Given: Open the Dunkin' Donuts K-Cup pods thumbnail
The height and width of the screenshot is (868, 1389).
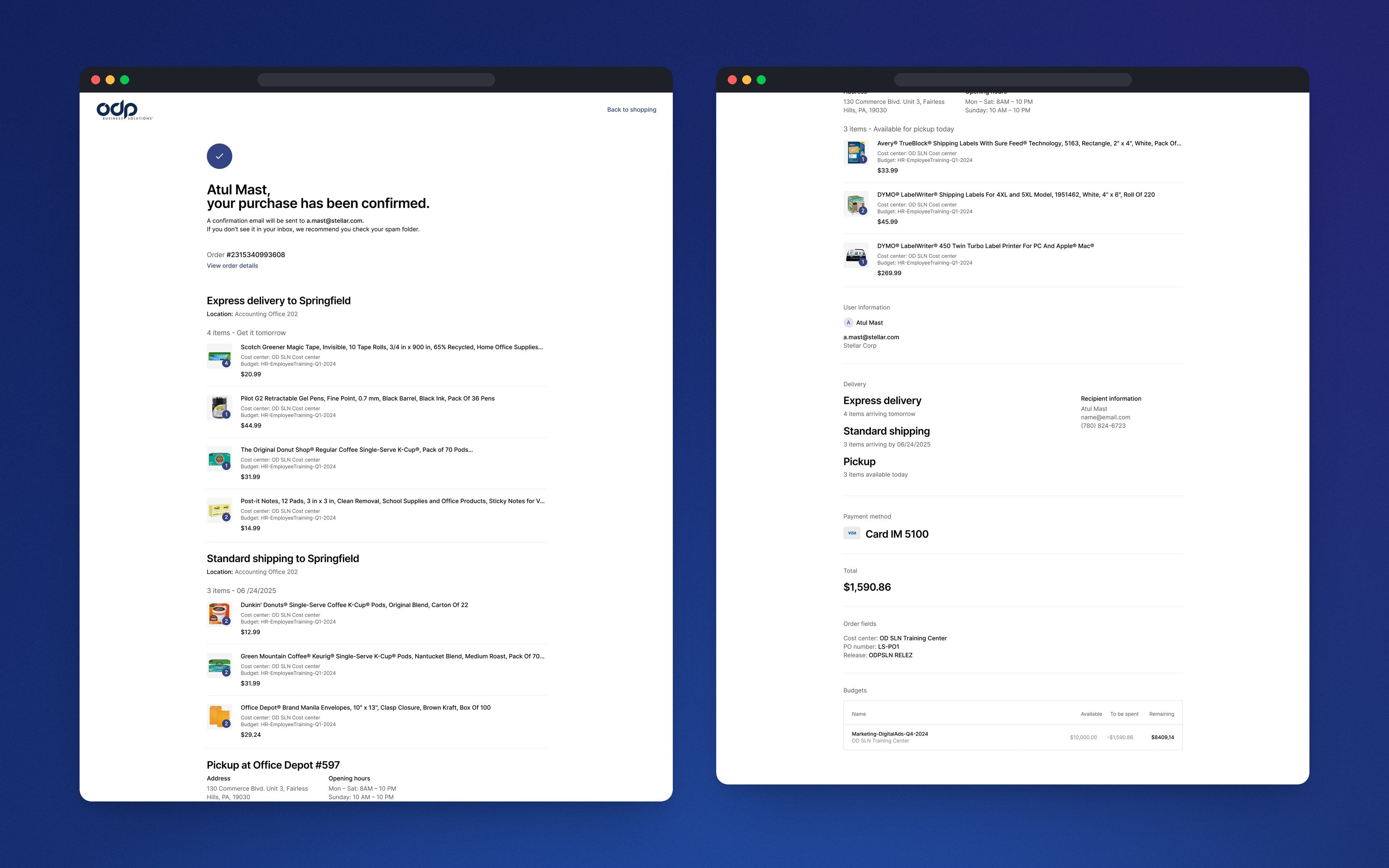Looking at the screenshot, I should [219, 614].
